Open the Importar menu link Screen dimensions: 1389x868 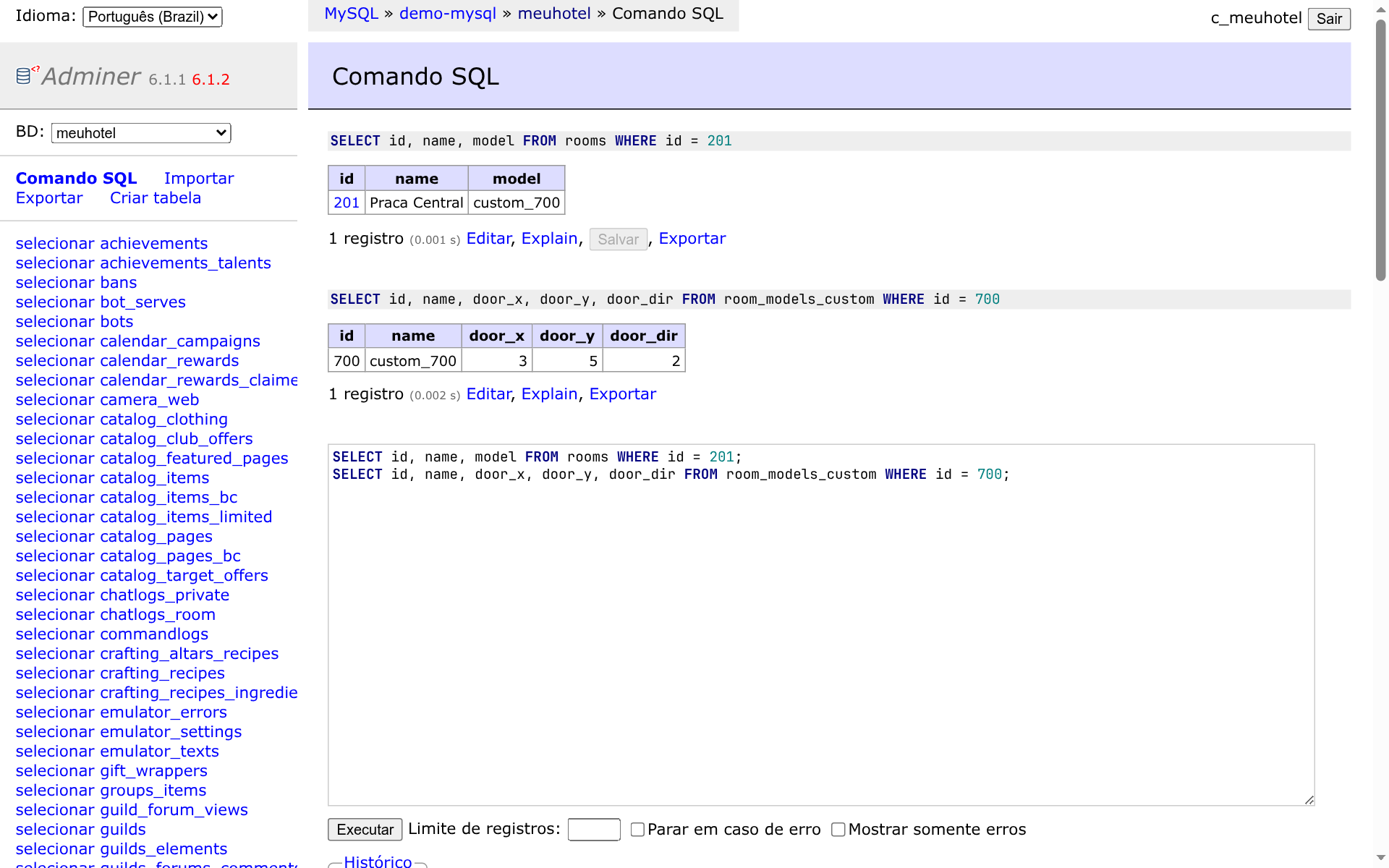pyautogui.click(x=199, y=178)
